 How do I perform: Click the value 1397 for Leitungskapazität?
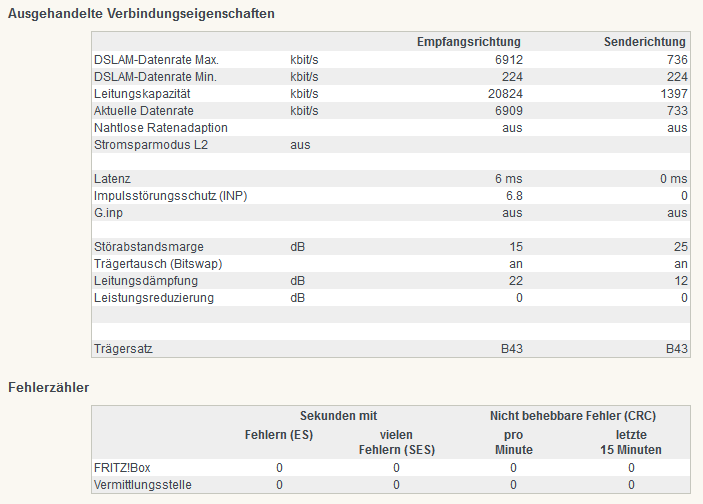(x=674, y=94)
